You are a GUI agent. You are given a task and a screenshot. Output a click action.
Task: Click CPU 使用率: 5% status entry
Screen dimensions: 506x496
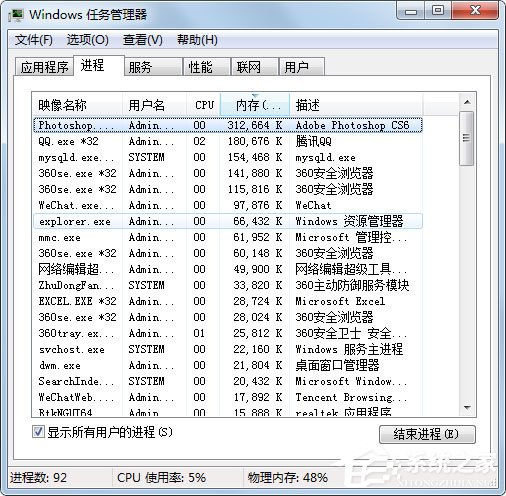click(x=161, y=478)
